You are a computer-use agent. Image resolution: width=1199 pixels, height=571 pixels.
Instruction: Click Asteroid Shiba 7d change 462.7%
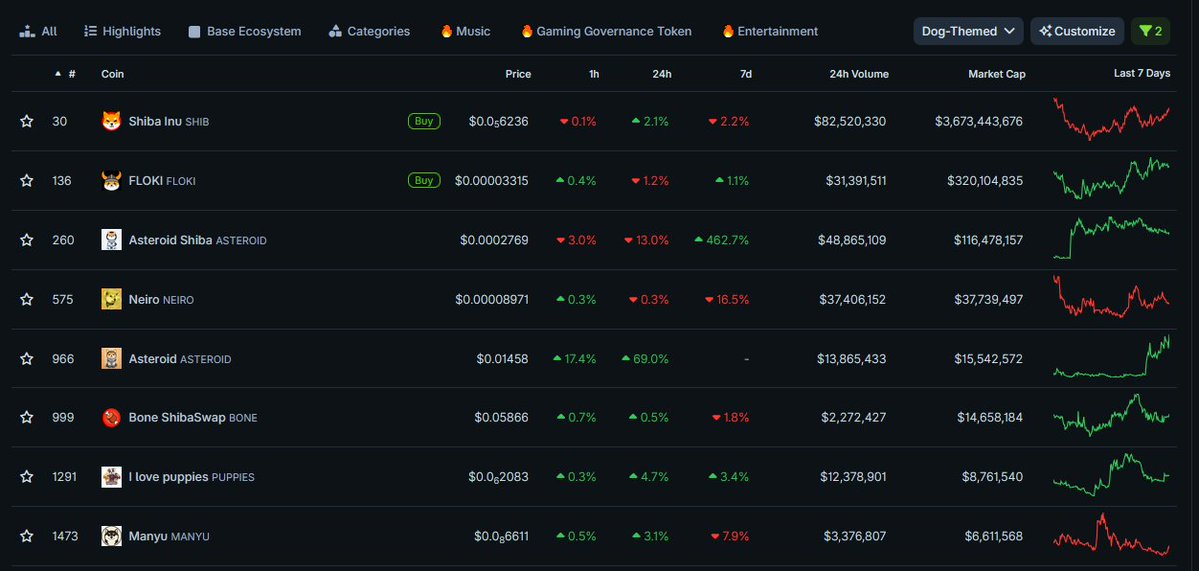(721, 240)
